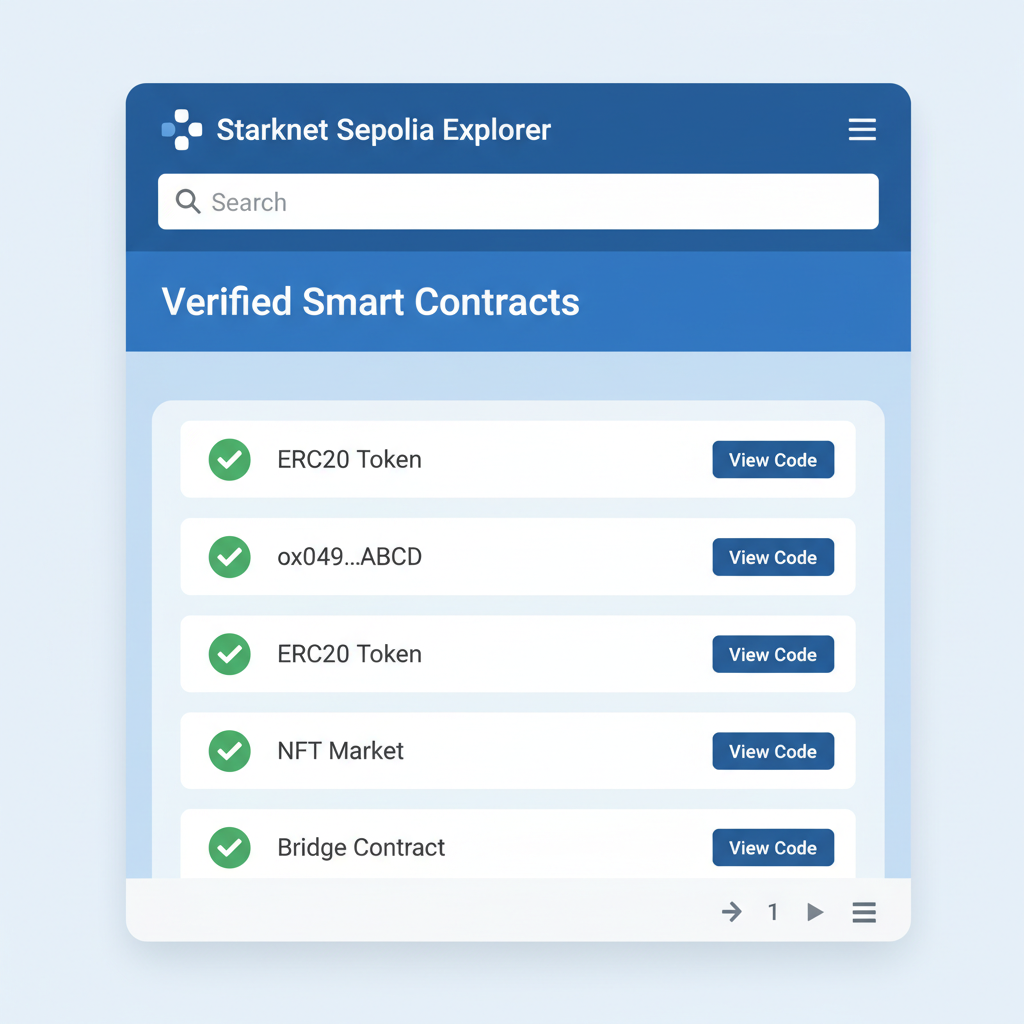Click the verified icon next to ox049...ABCD

229,557
